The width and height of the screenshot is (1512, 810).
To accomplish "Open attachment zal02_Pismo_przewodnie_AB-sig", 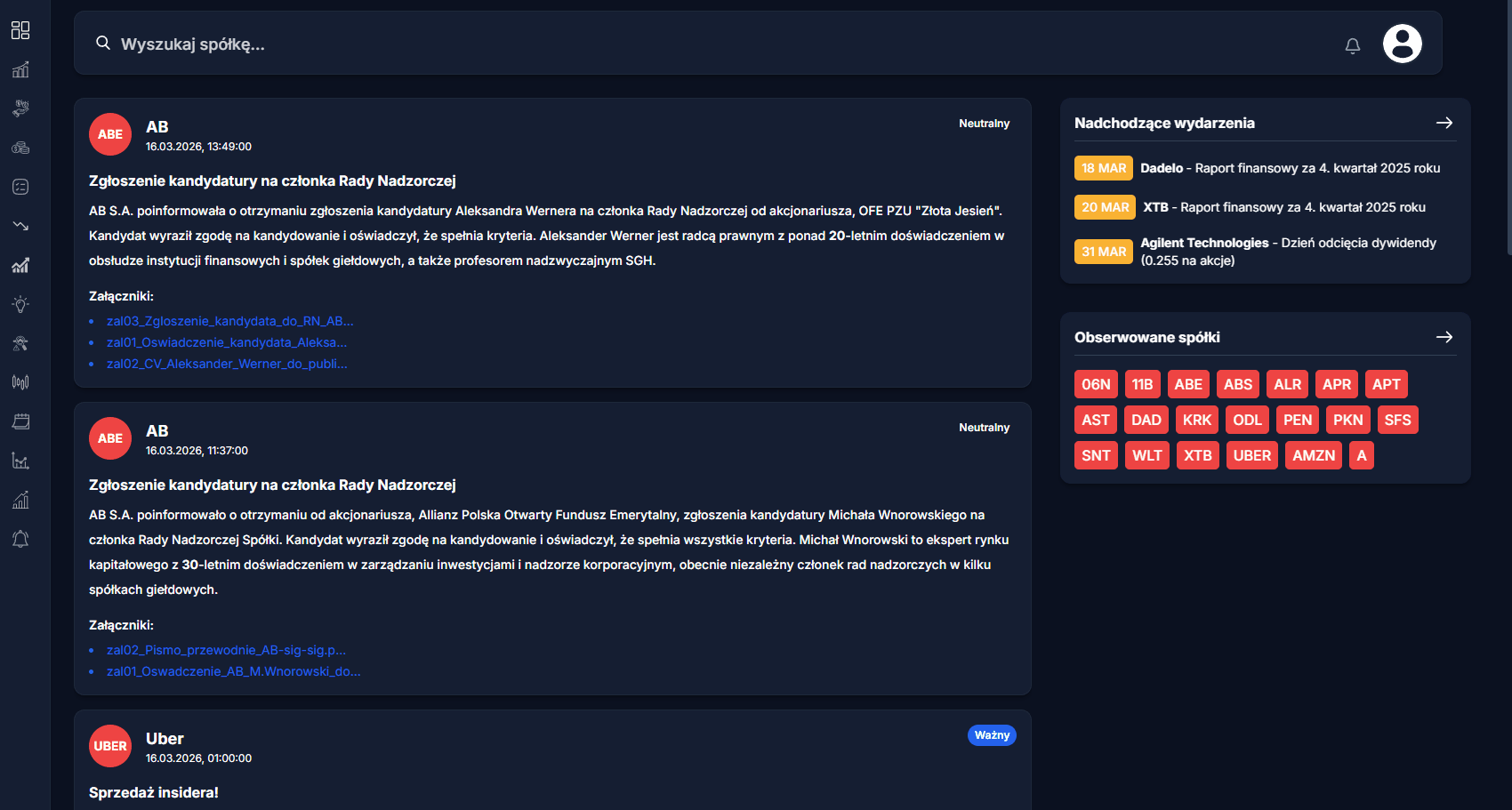I will point(226,650).
